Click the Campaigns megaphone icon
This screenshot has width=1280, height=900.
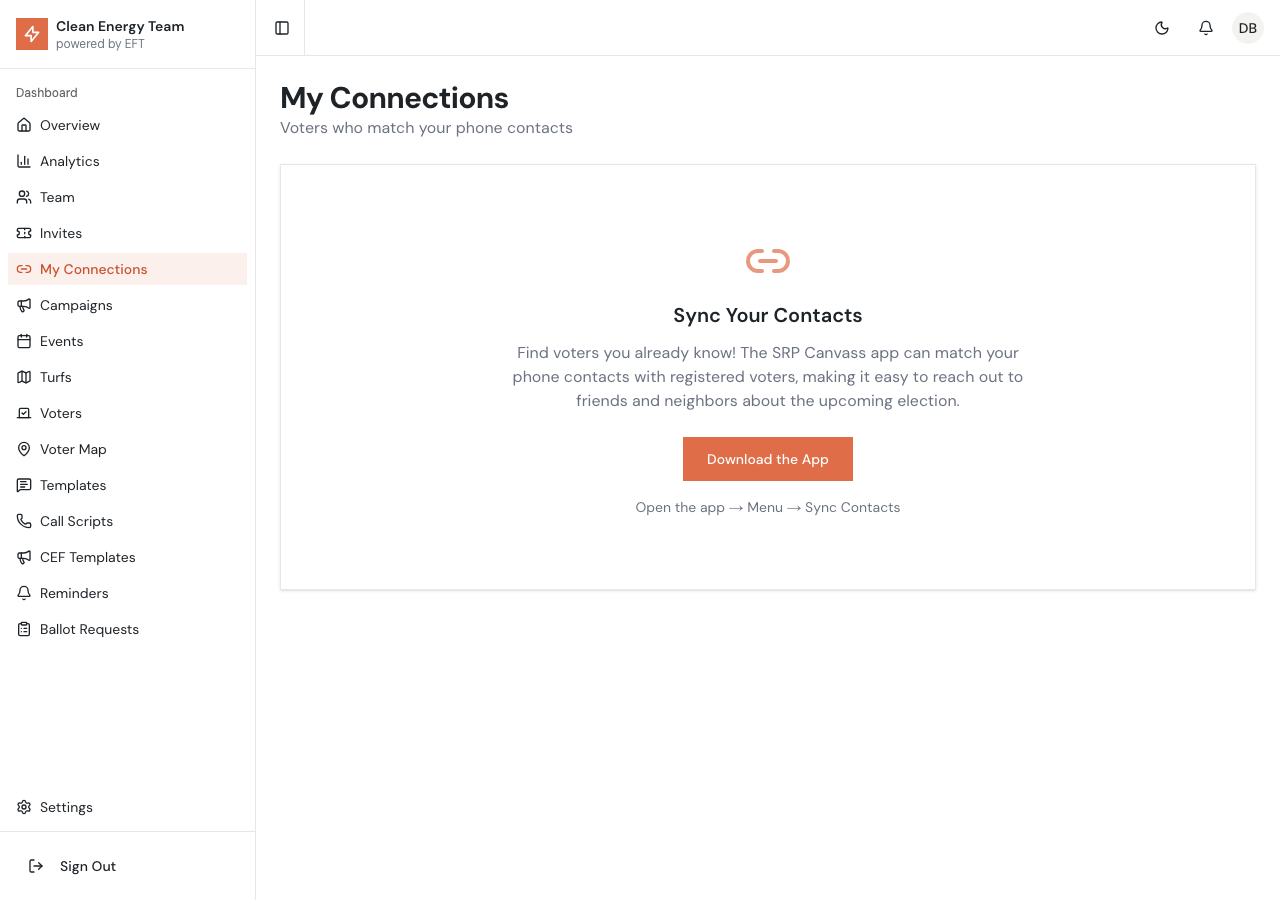tap(23, 305)
